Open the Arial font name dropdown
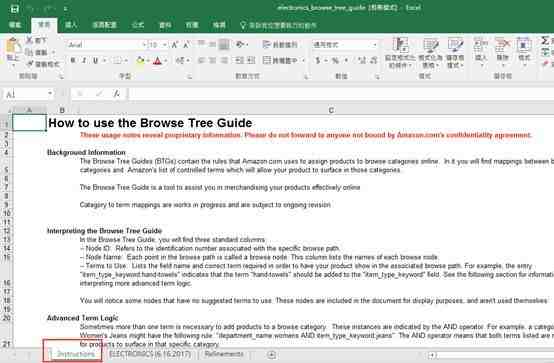The image size is (554, 363). [144, 45]
